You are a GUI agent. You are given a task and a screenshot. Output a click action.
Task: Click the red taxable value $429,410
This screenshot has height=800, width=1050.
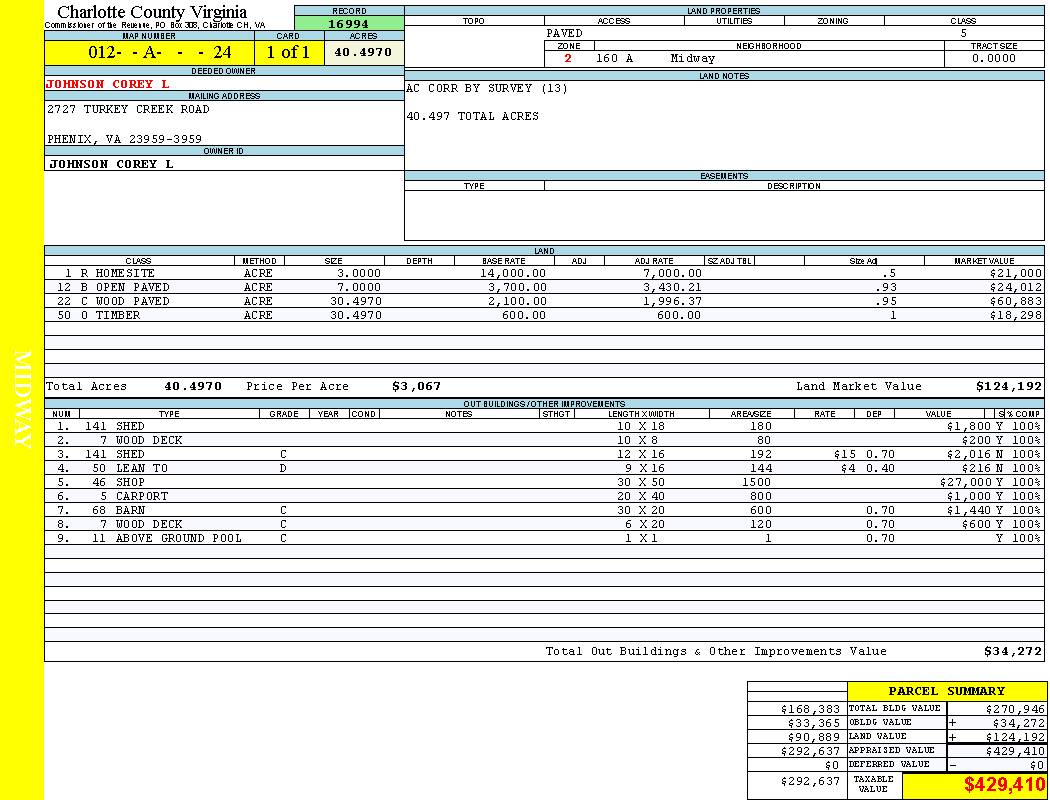click(x=1004, y=785)
